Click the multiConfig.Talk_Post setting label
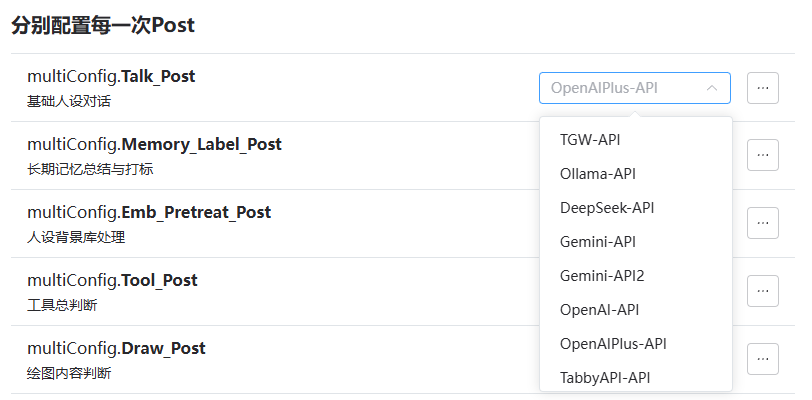Screen dimensions: 812x400 [111, 76]
